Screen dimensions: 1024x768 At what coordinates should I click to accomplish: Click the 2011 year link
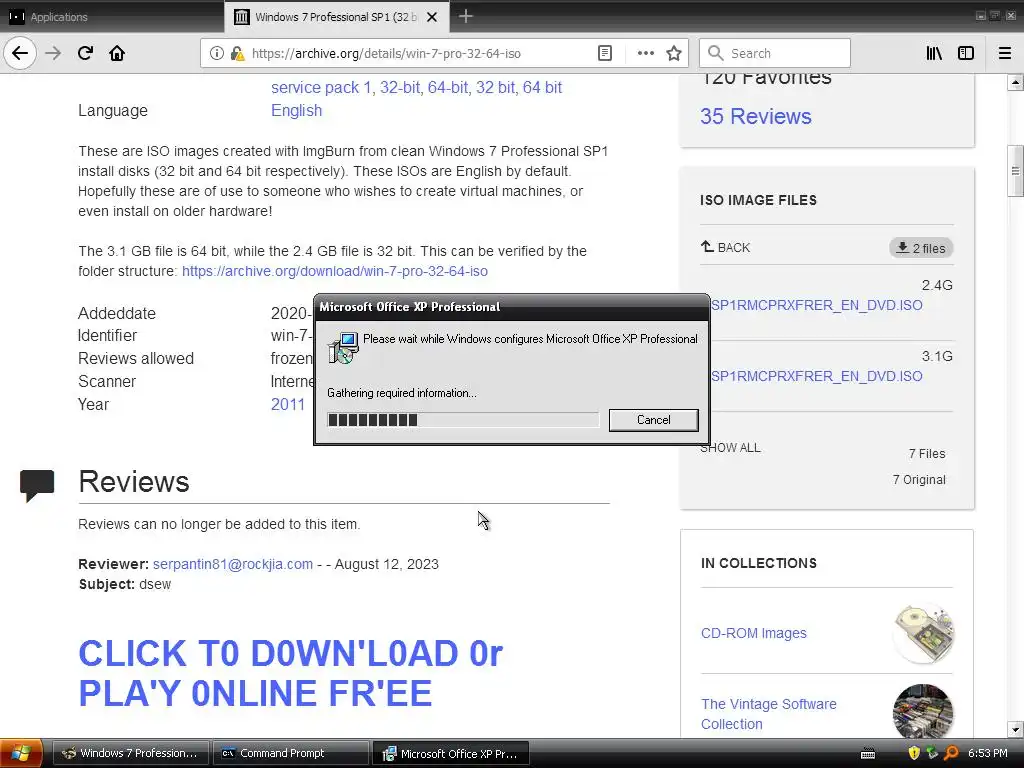pyautogui.click(x=288, y=404)
